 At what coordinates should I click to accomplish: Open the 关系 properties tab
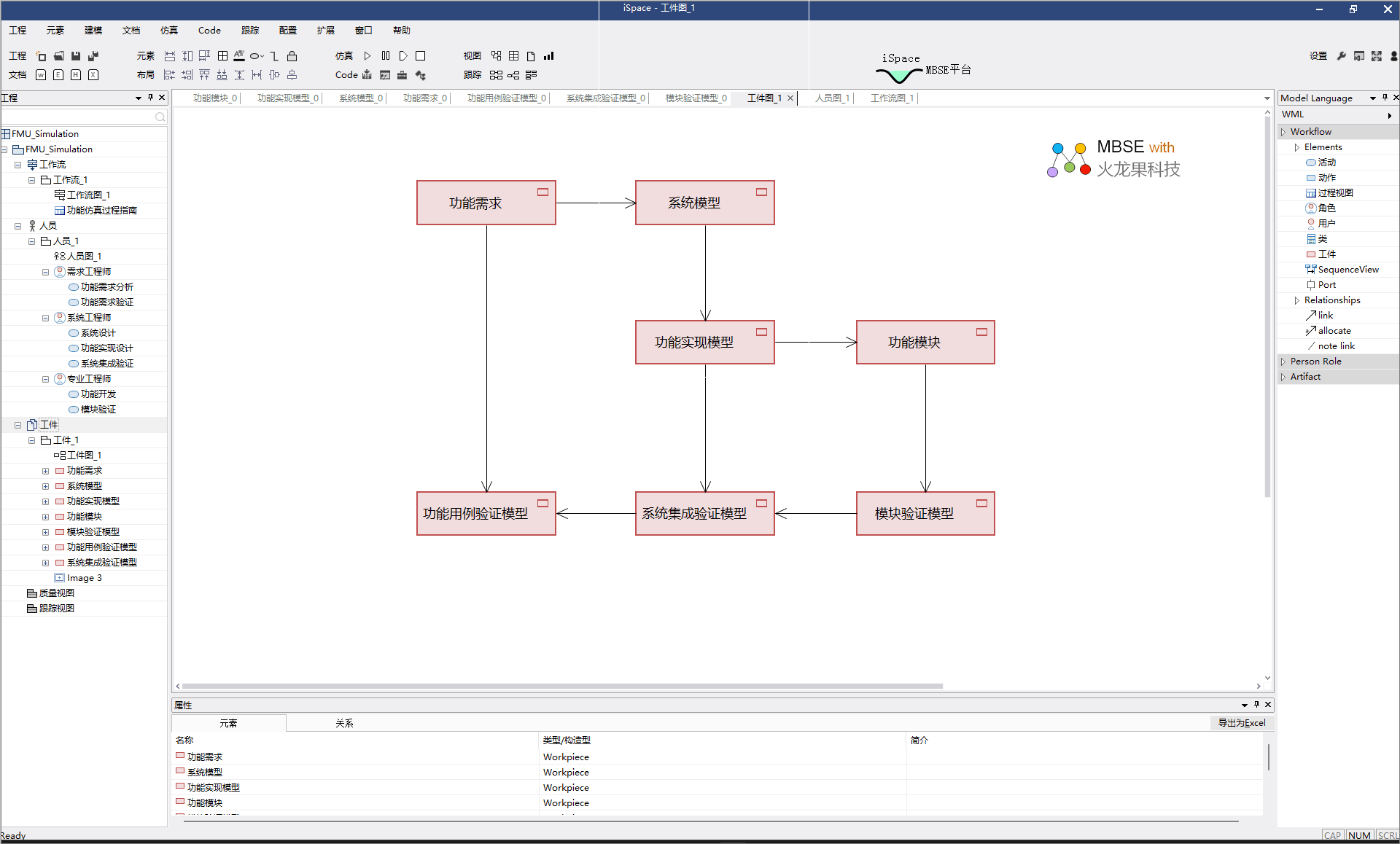(344, 723)
